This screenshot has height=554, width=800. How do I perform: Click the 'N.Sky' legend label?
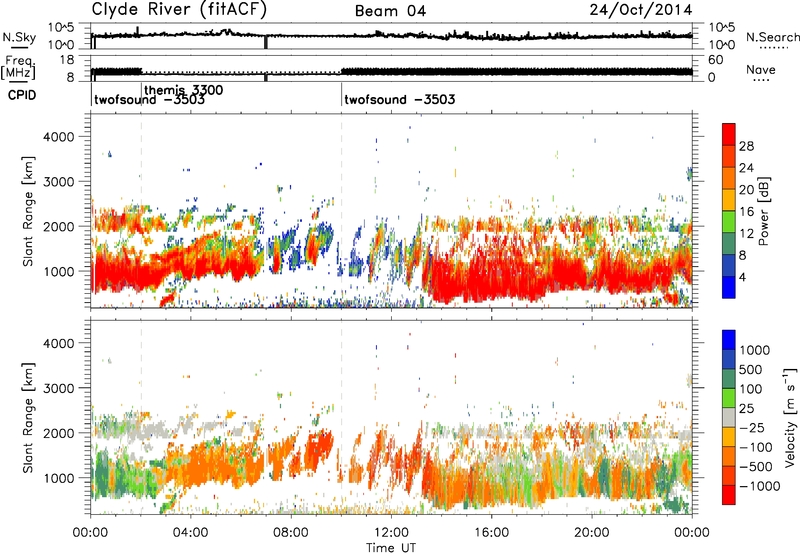click(19, 38)
